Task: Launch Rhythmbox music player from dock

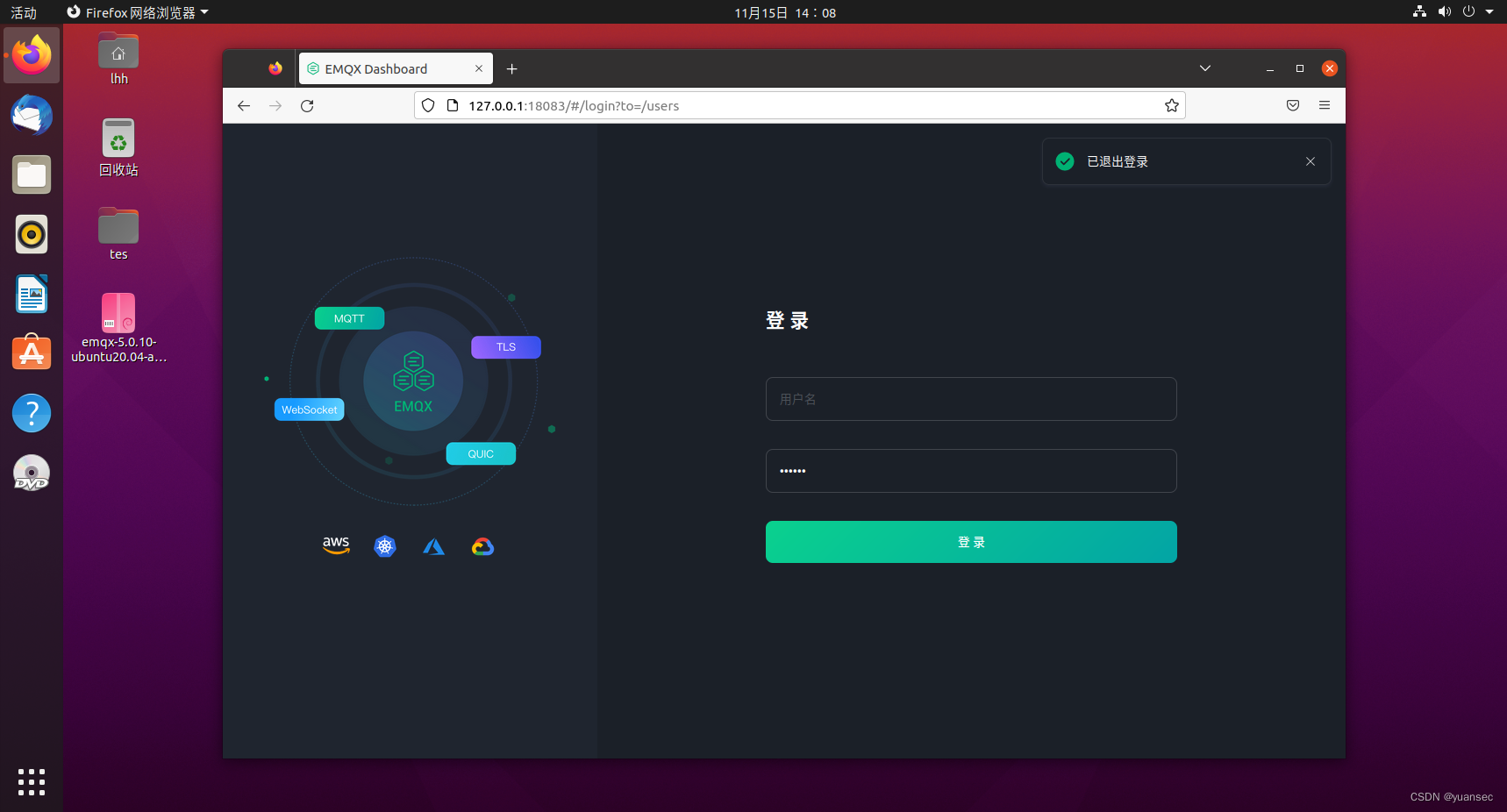Action: click(x=32, y=234)
